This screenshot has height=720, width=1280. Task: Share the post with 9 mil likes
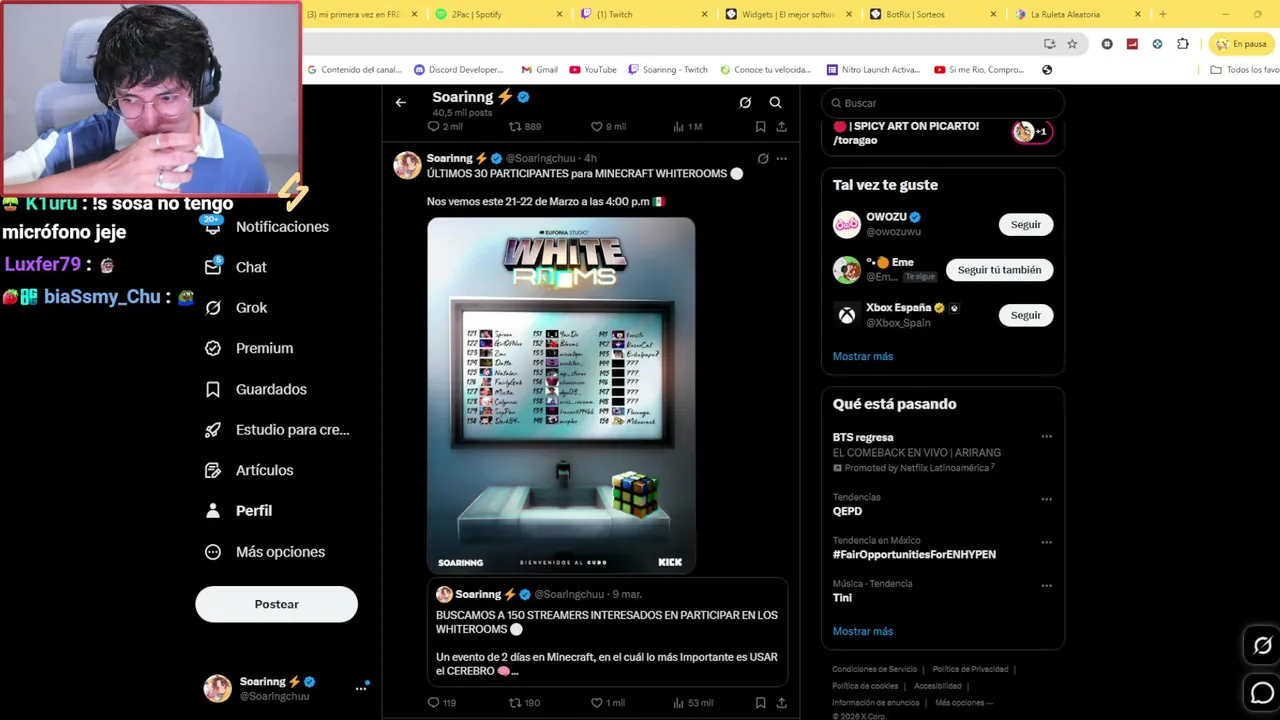(x=781, y=127)
